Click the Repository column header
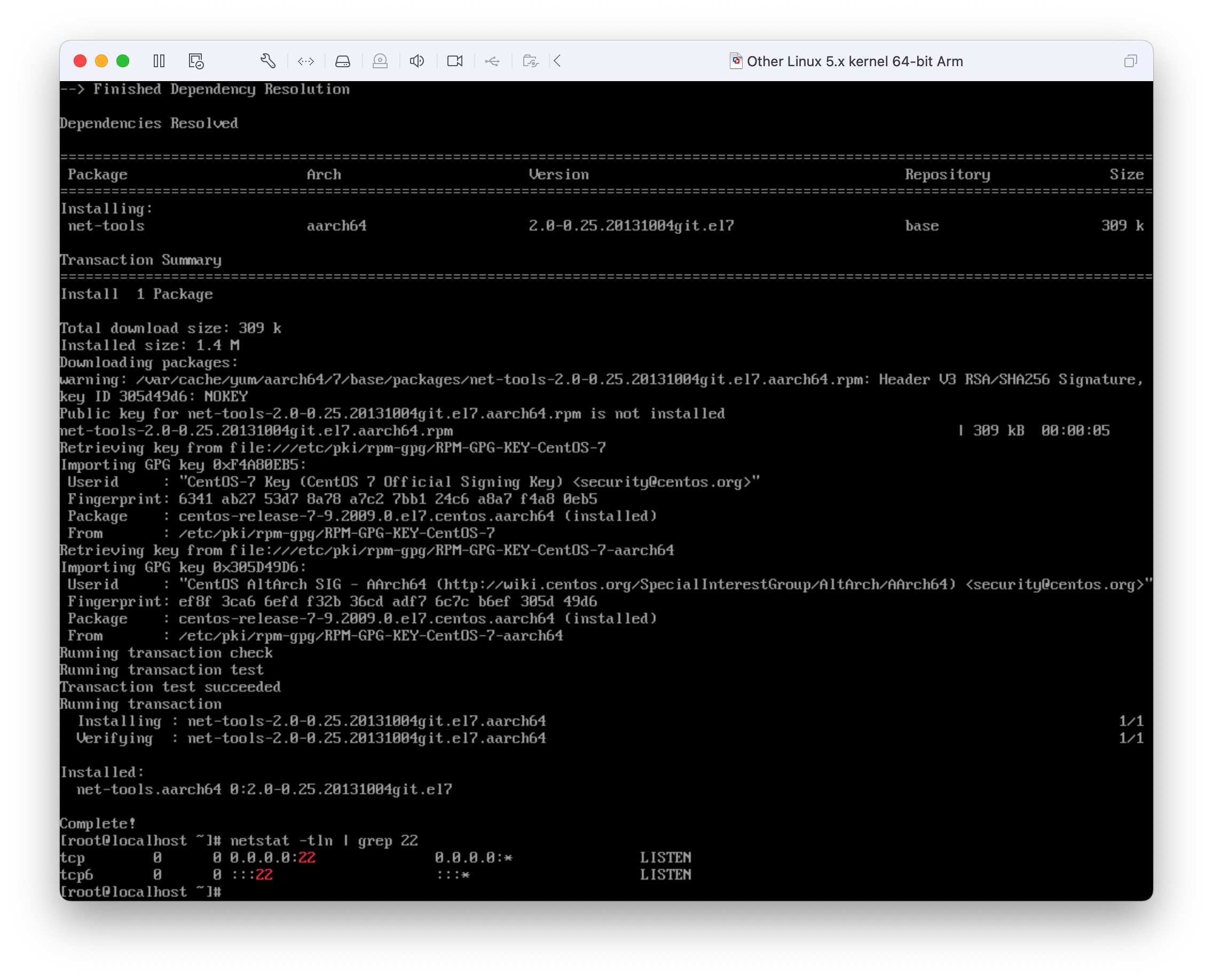This screenshot has height=980, width=1213. tap(948, 175)
